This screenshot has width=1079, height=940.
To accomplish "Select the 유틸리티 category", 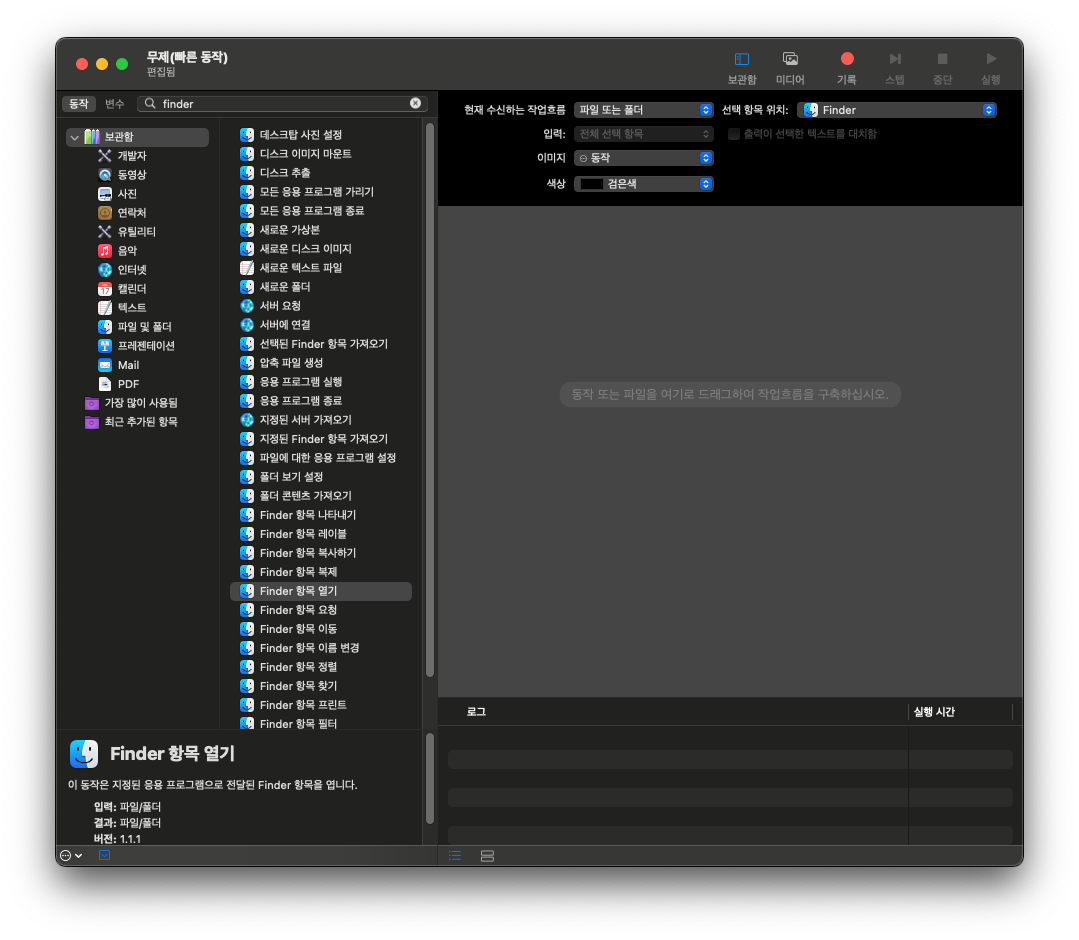I will pyautogui.click(x=136, y=232).
